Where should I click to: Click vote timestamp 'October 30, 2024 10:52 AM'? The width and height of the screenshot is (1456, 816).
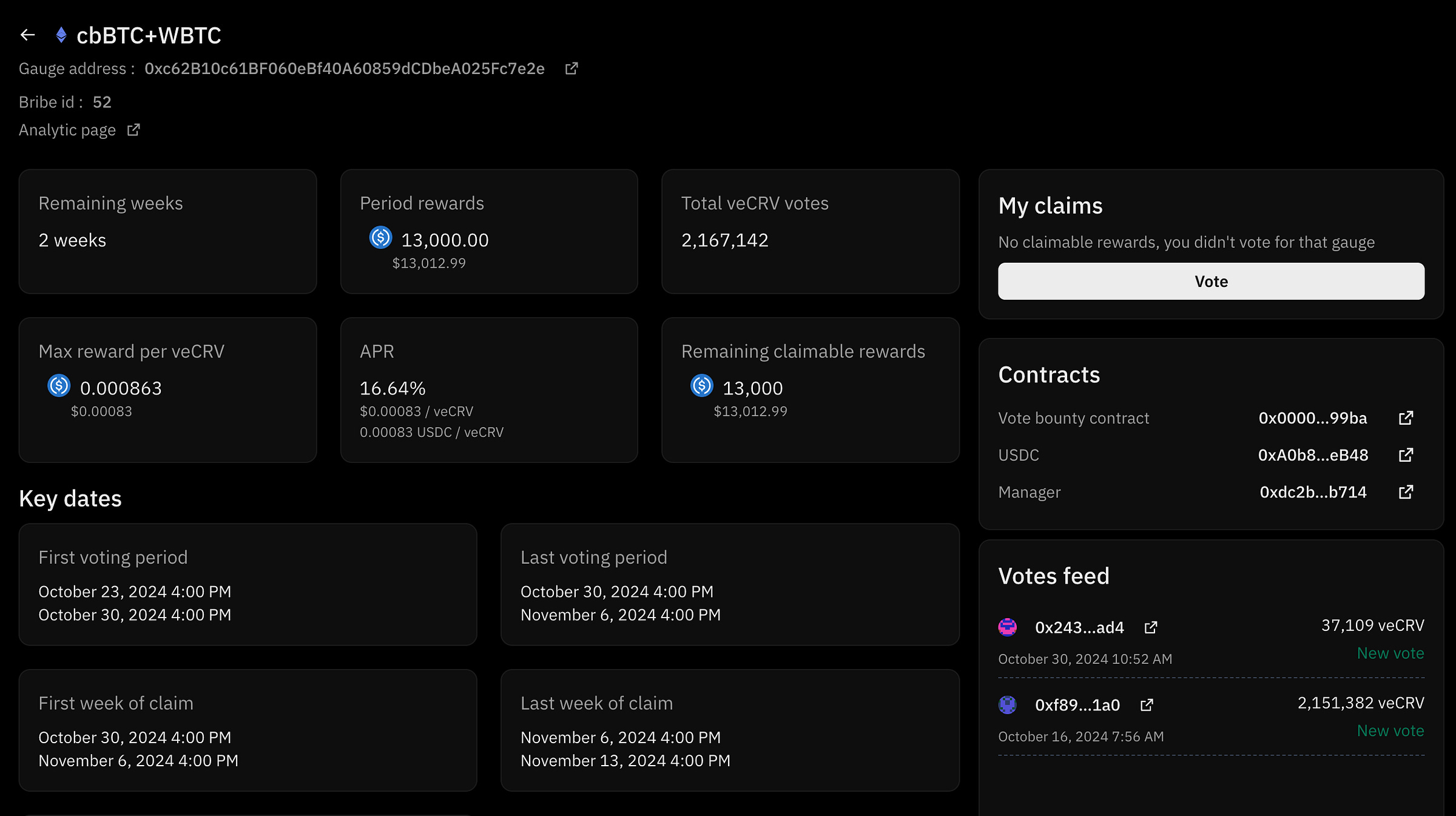click(x=1085, y=659)
